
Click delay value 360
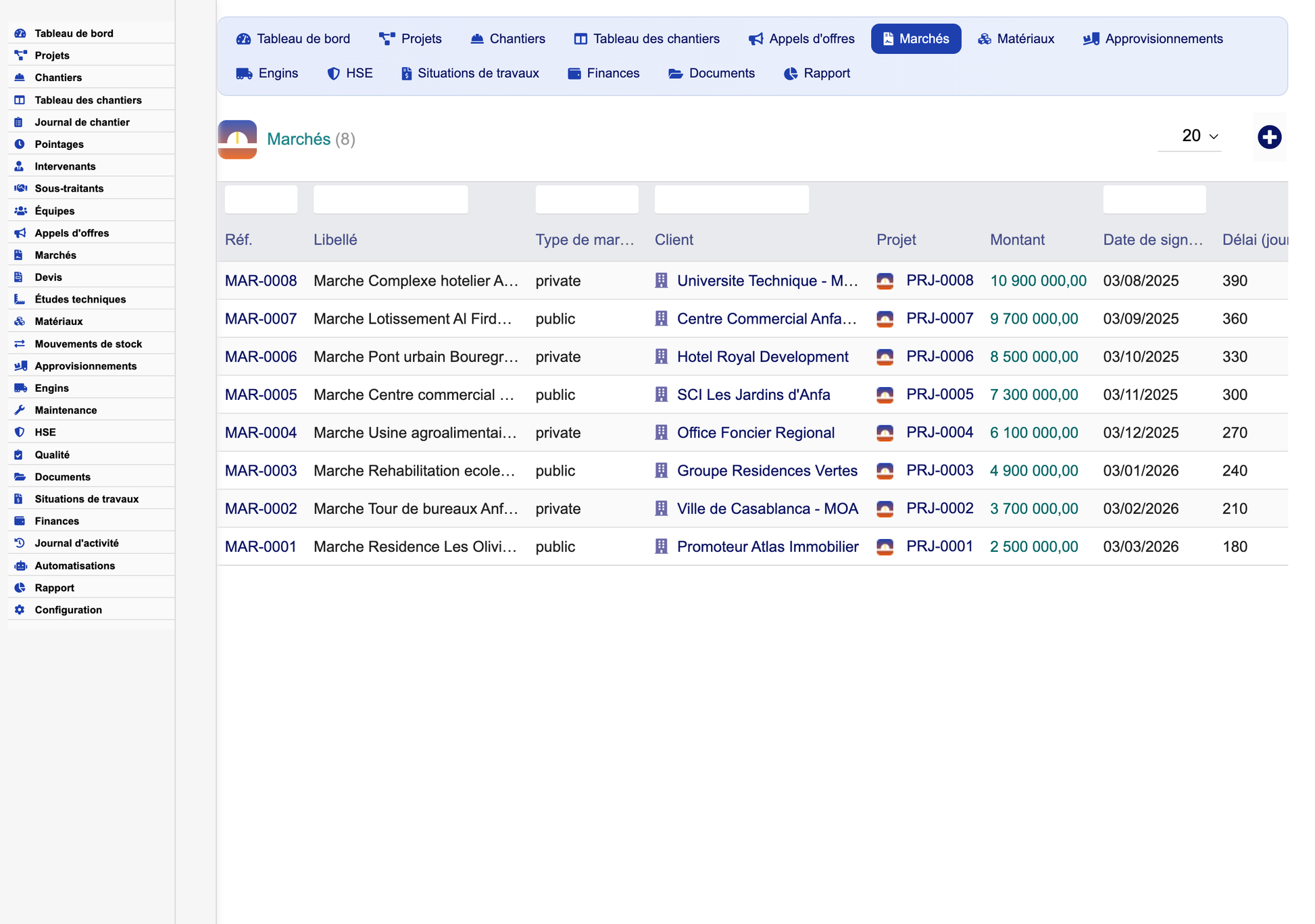point(1235,319)
